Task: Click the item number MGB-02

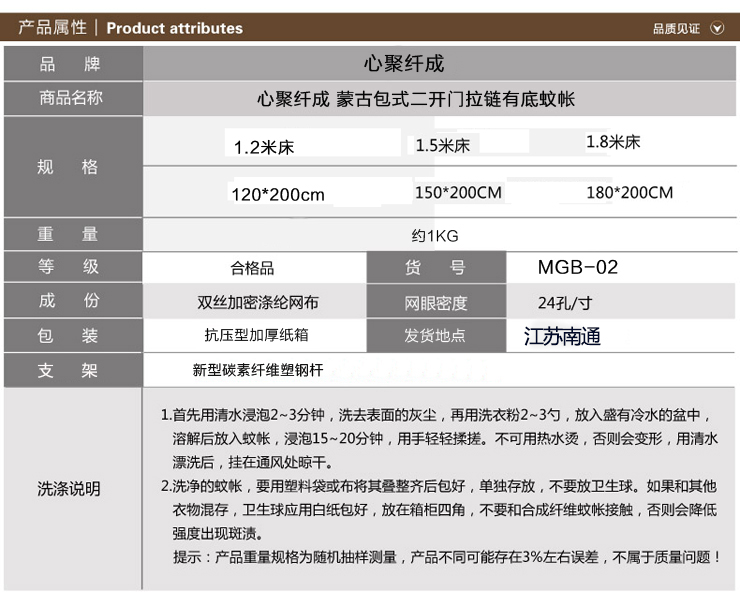Action: tap(578, 267)
